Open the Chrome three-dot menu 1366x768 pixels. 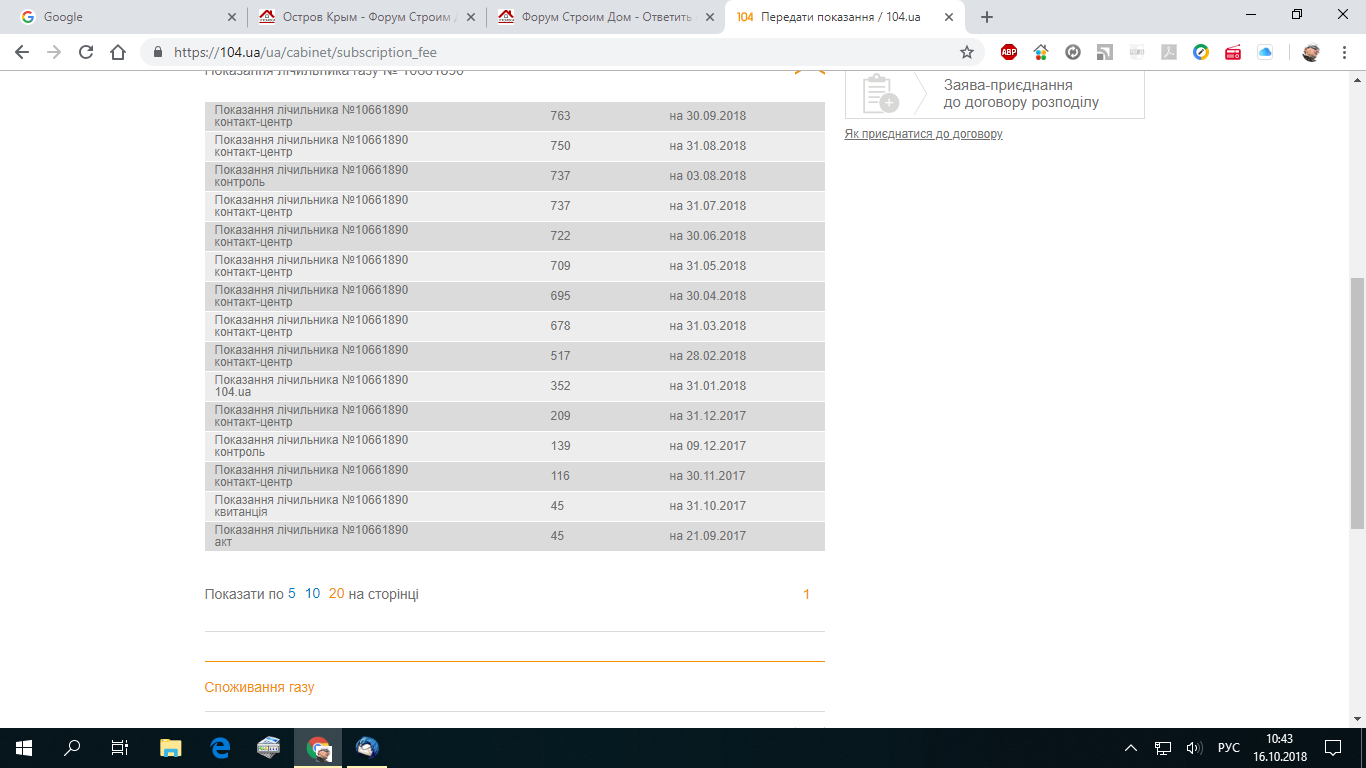tap(1345, 52)
